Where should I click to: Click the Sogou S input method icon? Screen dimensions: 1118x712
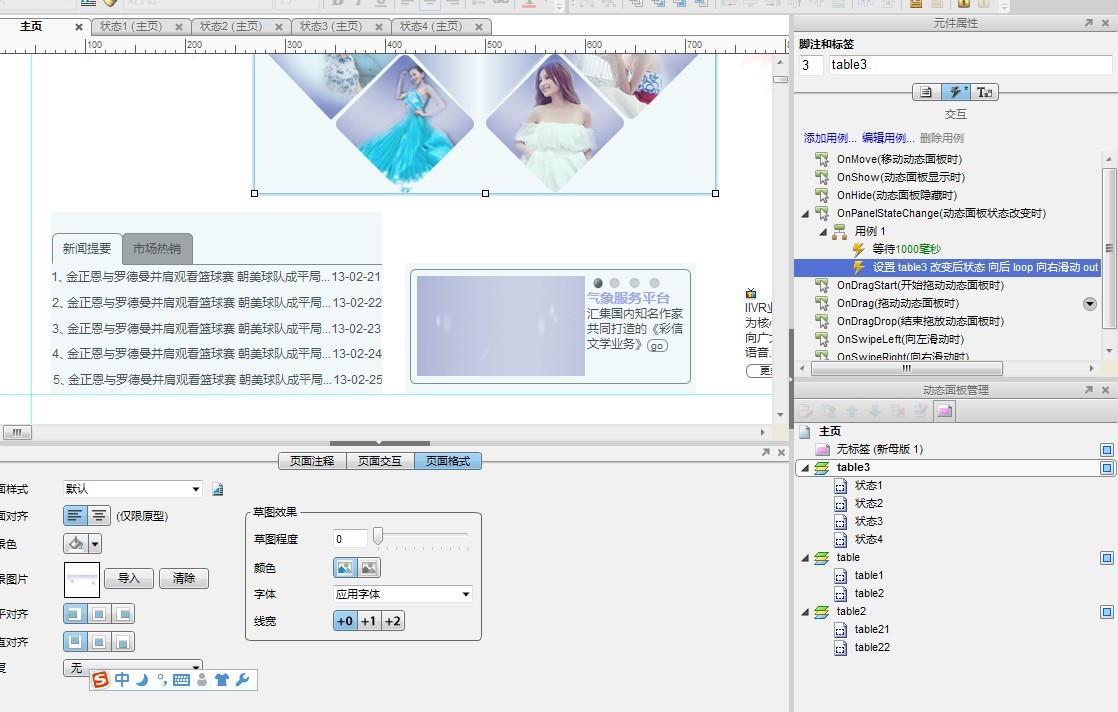101,680
